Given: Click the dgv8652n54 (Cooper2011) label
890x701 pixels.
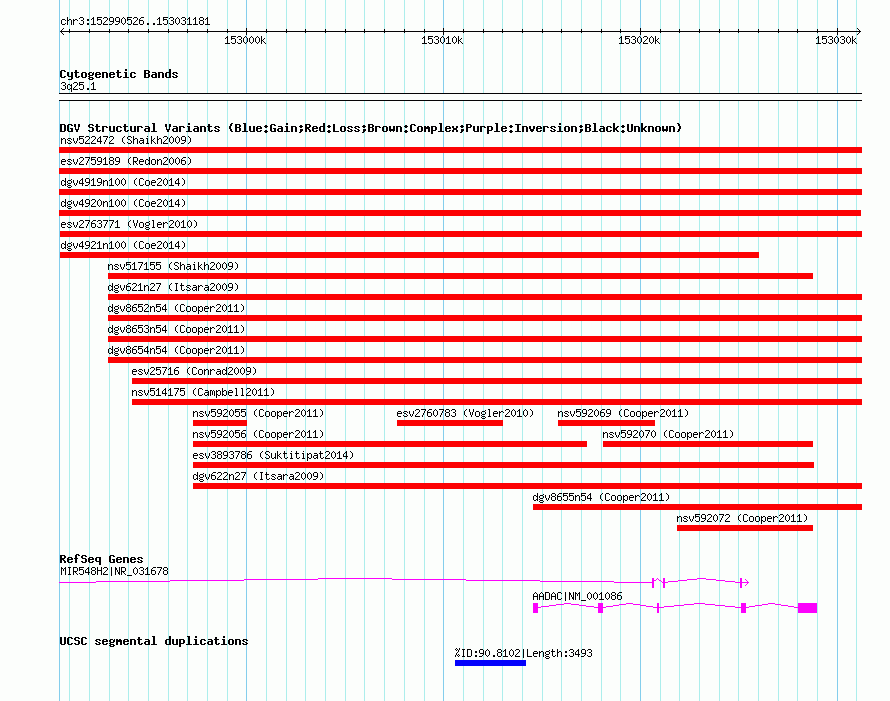Looking at the screenshot, I should click(x=177, y=308).
